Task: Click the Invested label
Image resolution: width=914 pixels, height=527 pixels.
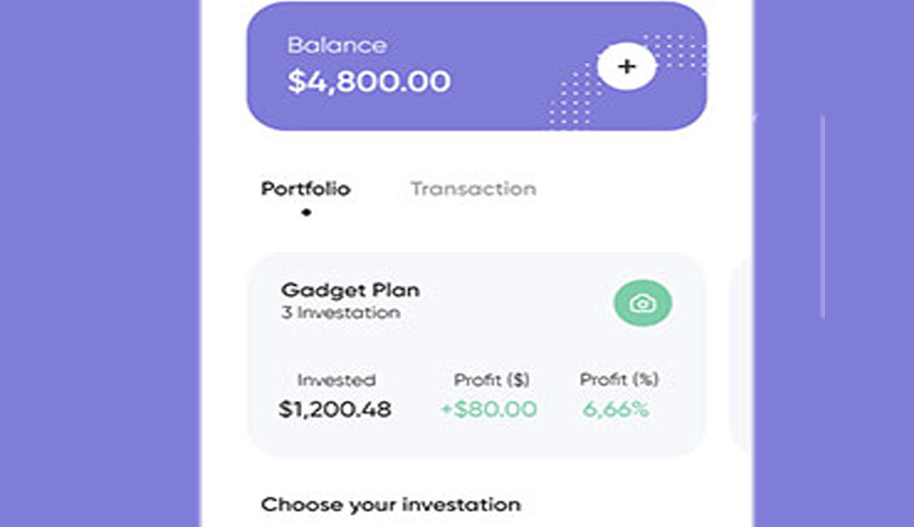Action: [336, 380]
